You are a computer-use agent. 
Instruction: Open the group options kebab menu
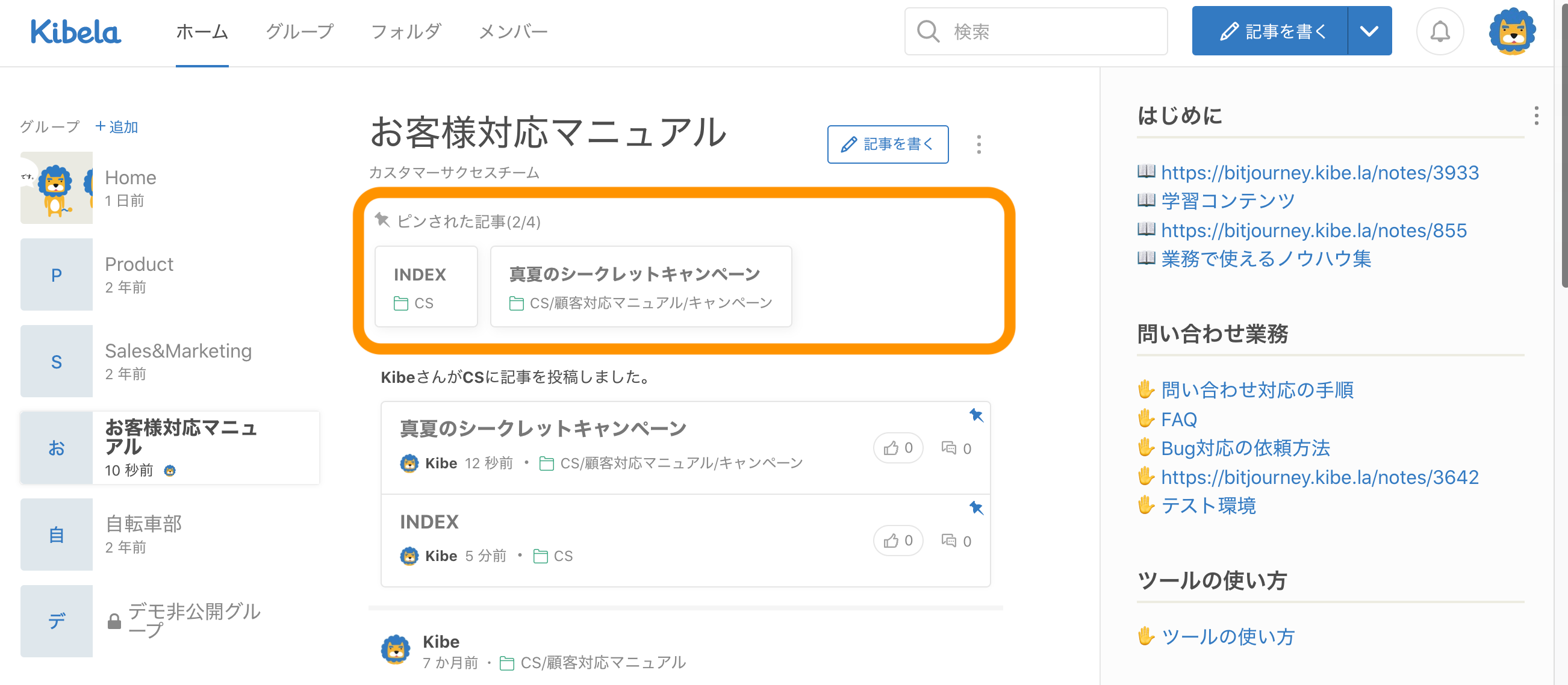tap(978, 144)
